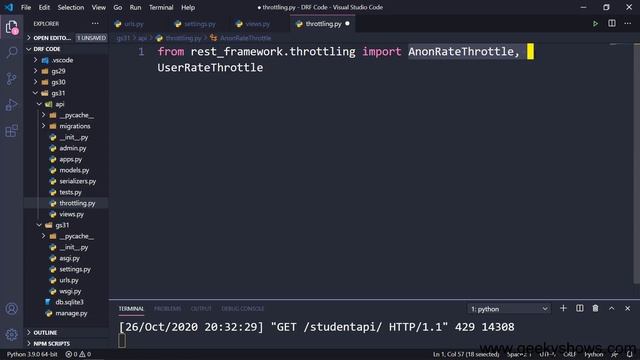The height and width of the screenshot is (360, 640).
Task: Open the Run and Debug view
Action: coord(12,105)
